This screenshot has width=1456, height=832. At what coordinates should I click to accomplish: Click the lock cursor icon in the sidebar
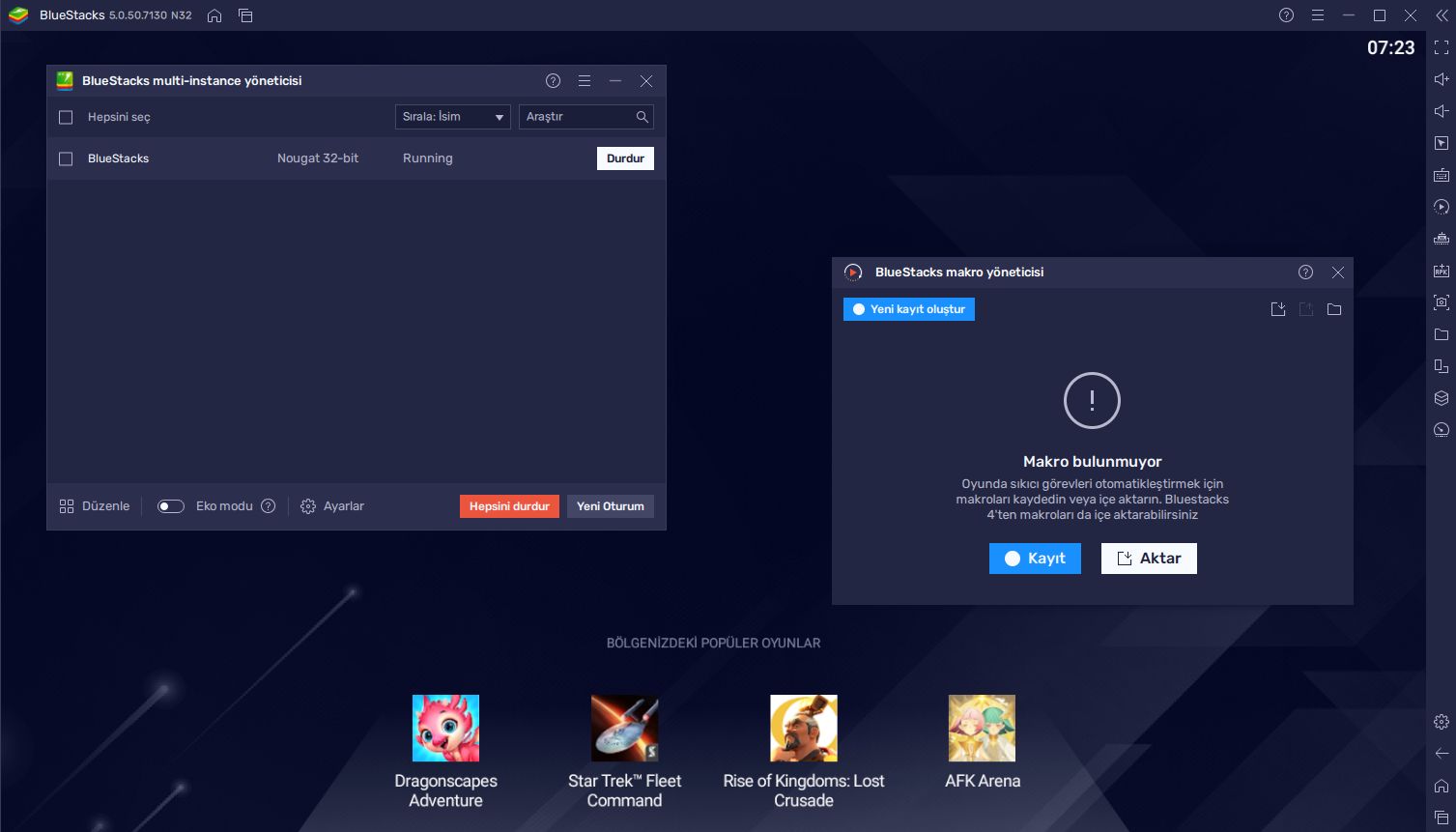tap(1441, 143)
